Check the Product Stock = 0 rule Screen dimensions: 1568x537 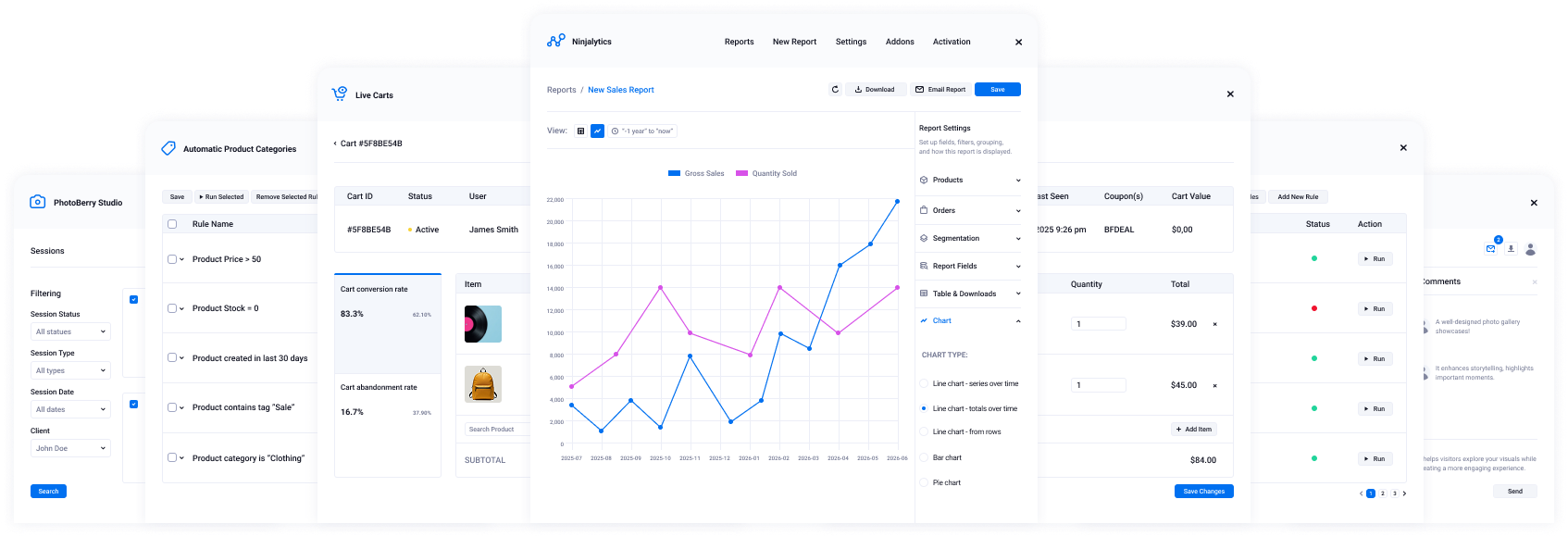pos(171,308)
